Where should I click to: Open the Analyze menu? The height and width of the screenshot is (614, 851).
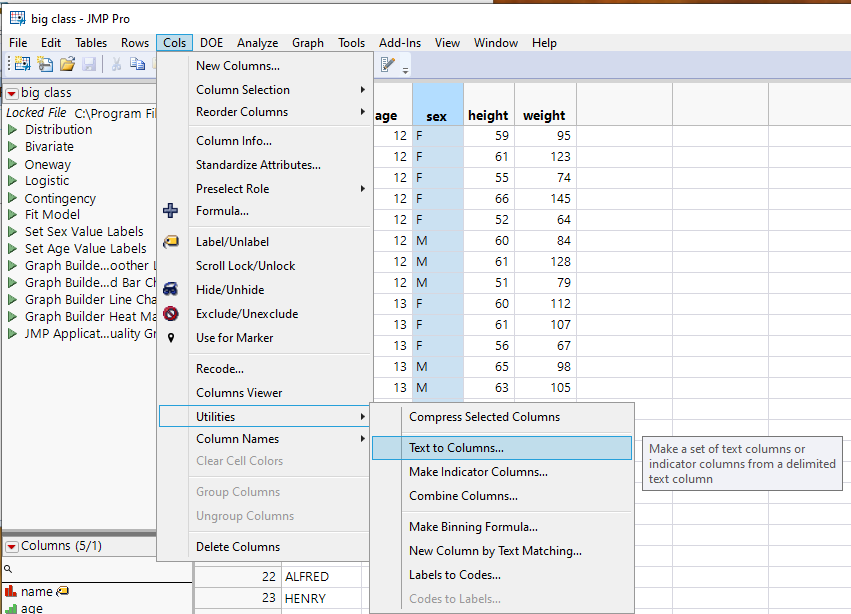click(257, 43)
